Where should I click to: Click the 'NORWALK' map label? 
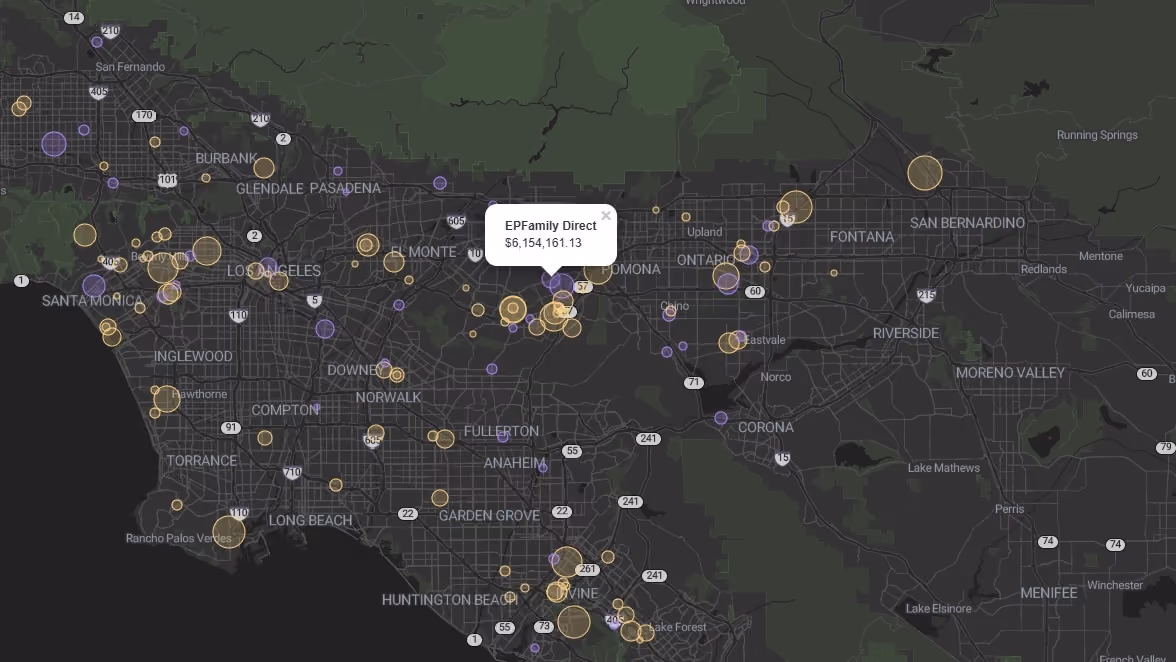click(388, 397)
